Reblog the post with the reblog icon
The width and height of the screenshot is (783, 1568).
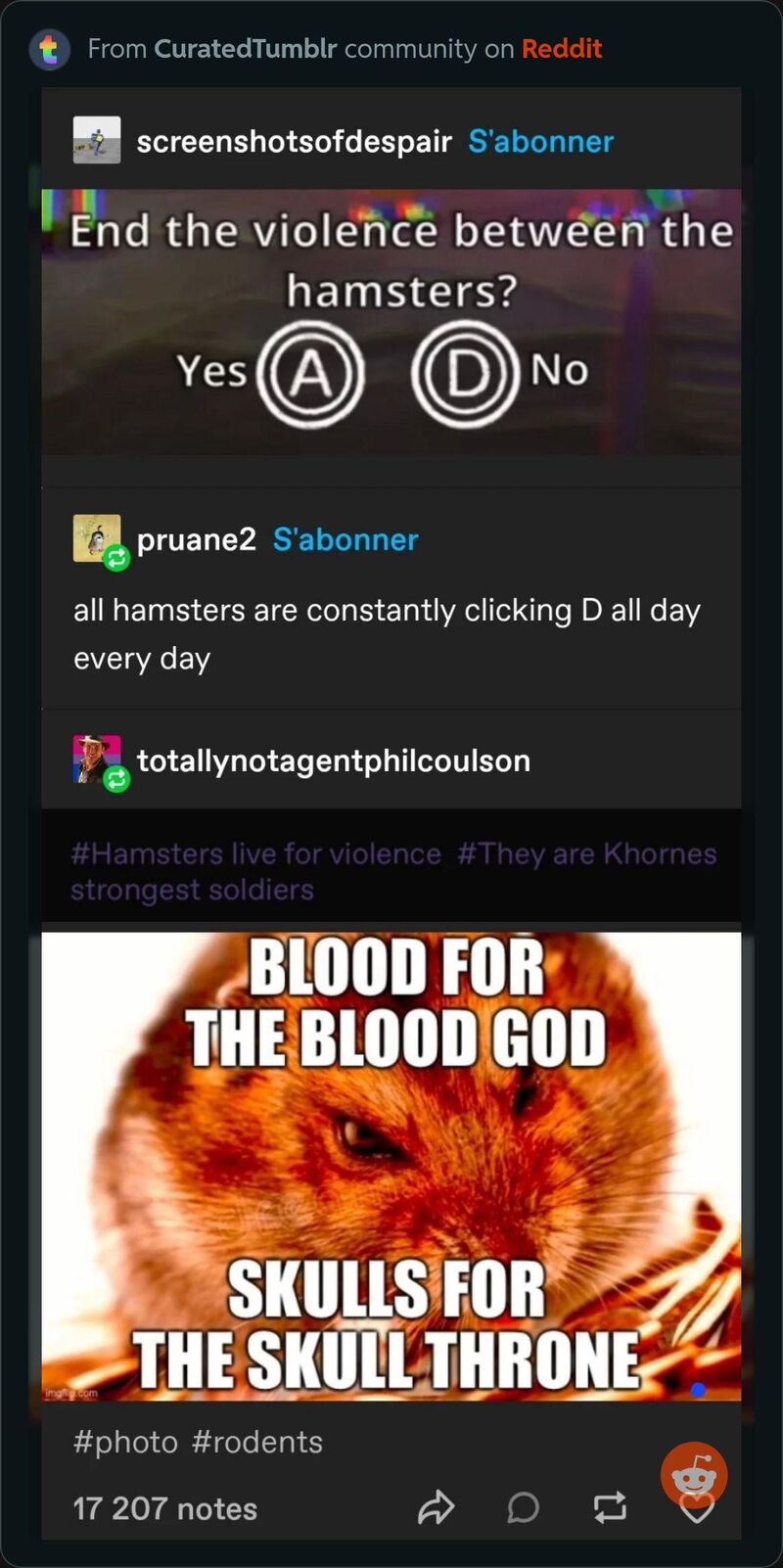(x=610, y=1508)
